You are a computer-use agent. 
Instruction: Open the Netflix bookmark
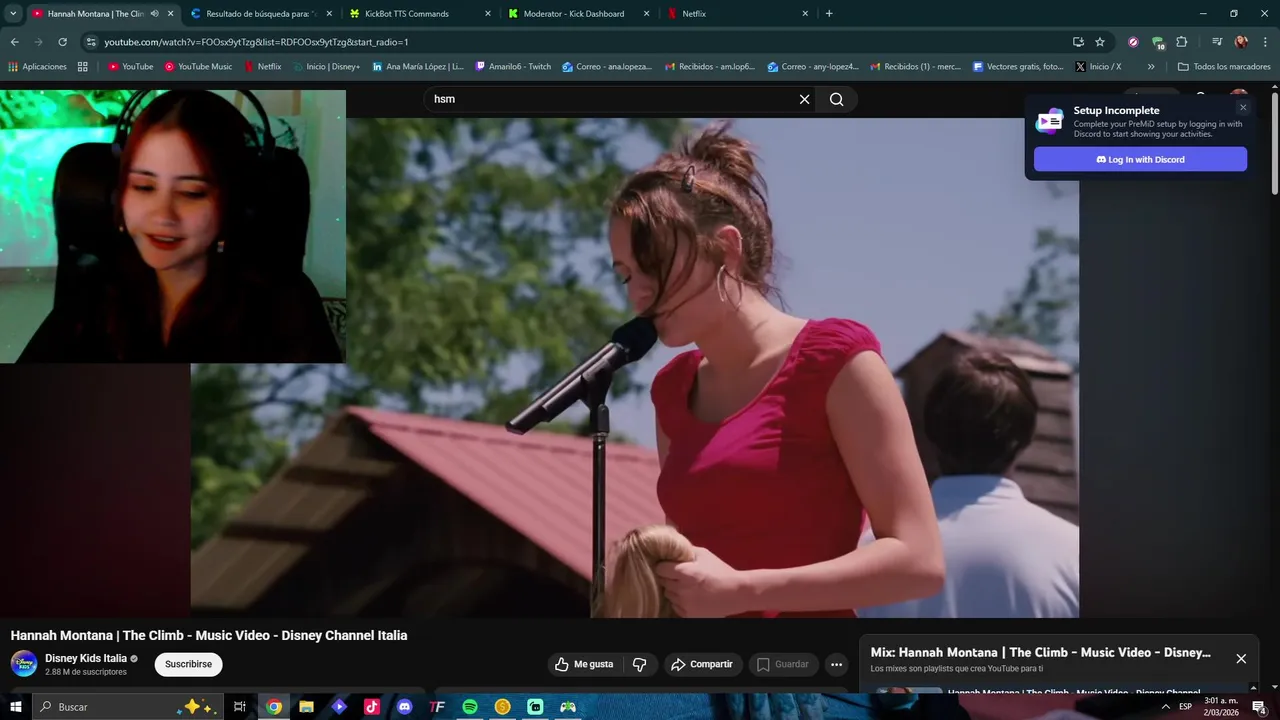tap(263, 67)
